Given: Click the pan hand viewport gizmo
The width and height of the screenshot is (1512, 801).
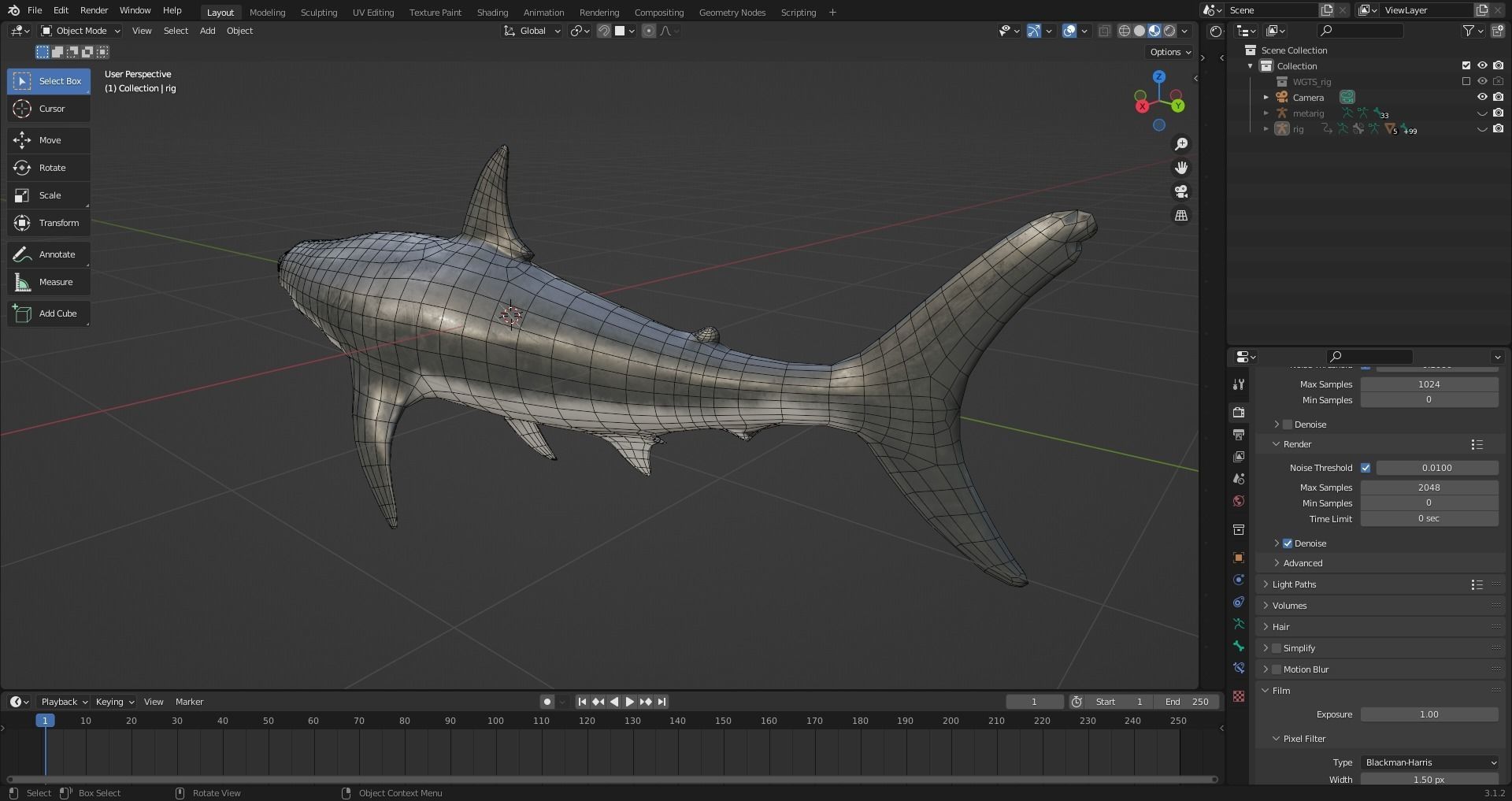Looking at the screenshot, I should (x=1181, y=168).
